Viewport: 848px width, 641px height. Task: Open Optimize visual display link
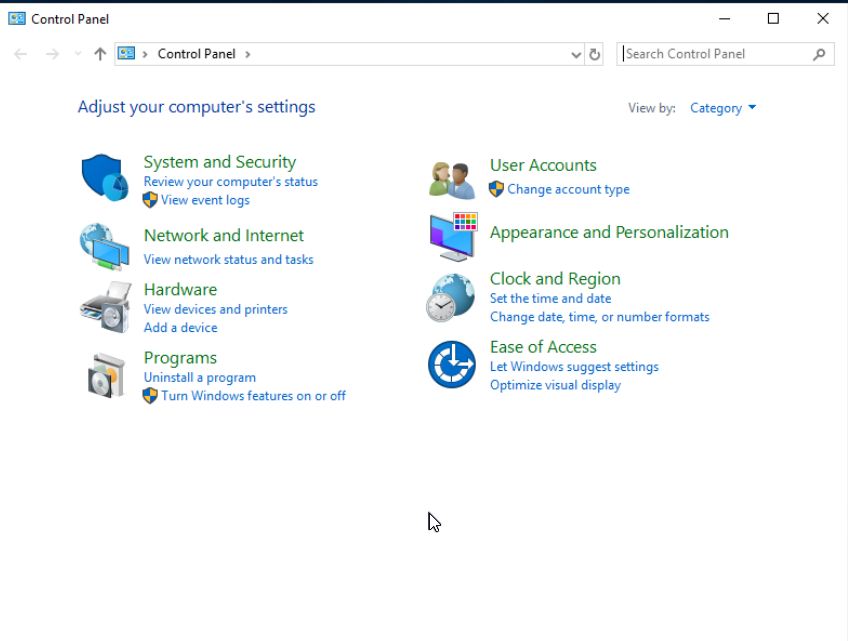(x=555, y=385)
